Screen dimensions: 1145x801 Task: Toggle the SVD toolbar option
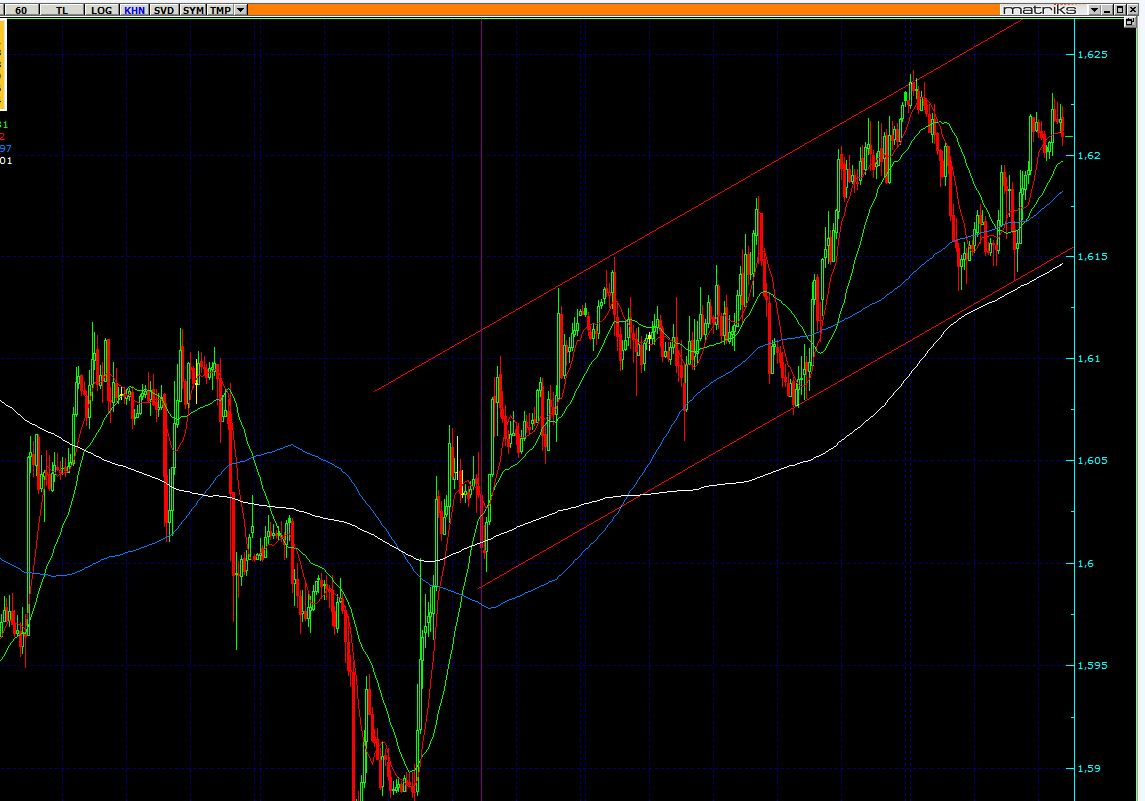[x=164, y=9]
